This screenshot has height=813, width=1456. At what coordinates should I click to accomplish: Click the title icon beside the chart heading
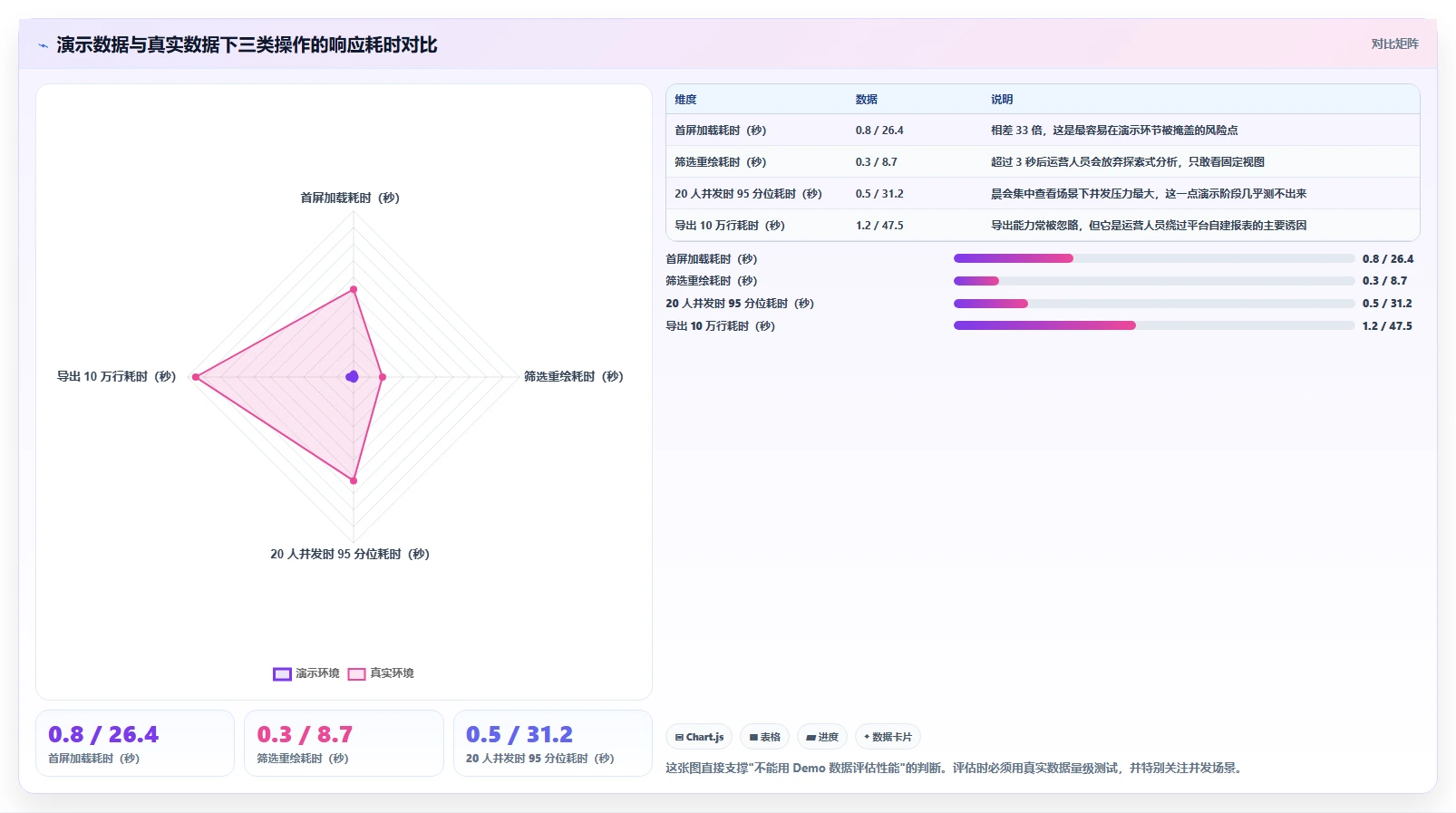coord(43,45)
